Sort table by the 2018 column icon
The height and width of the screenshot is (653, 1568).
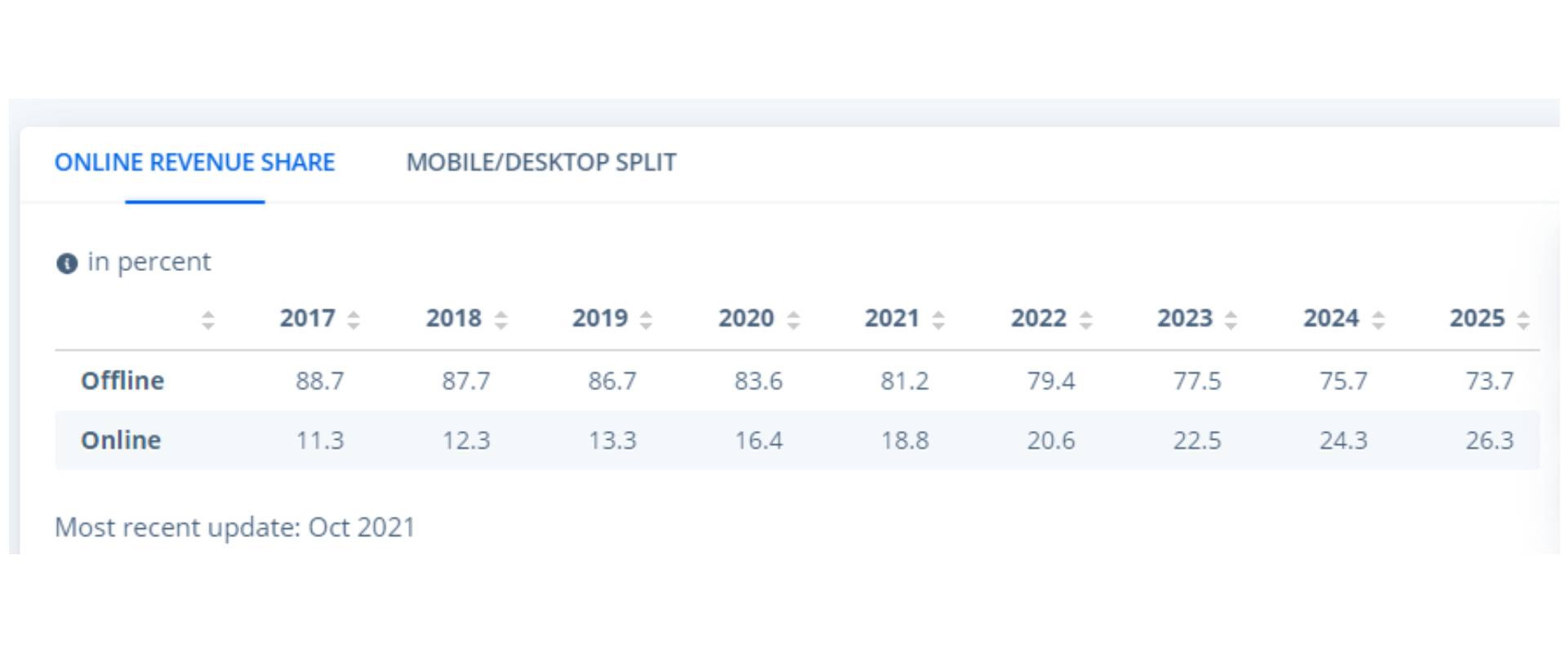(x=501, y=320)
